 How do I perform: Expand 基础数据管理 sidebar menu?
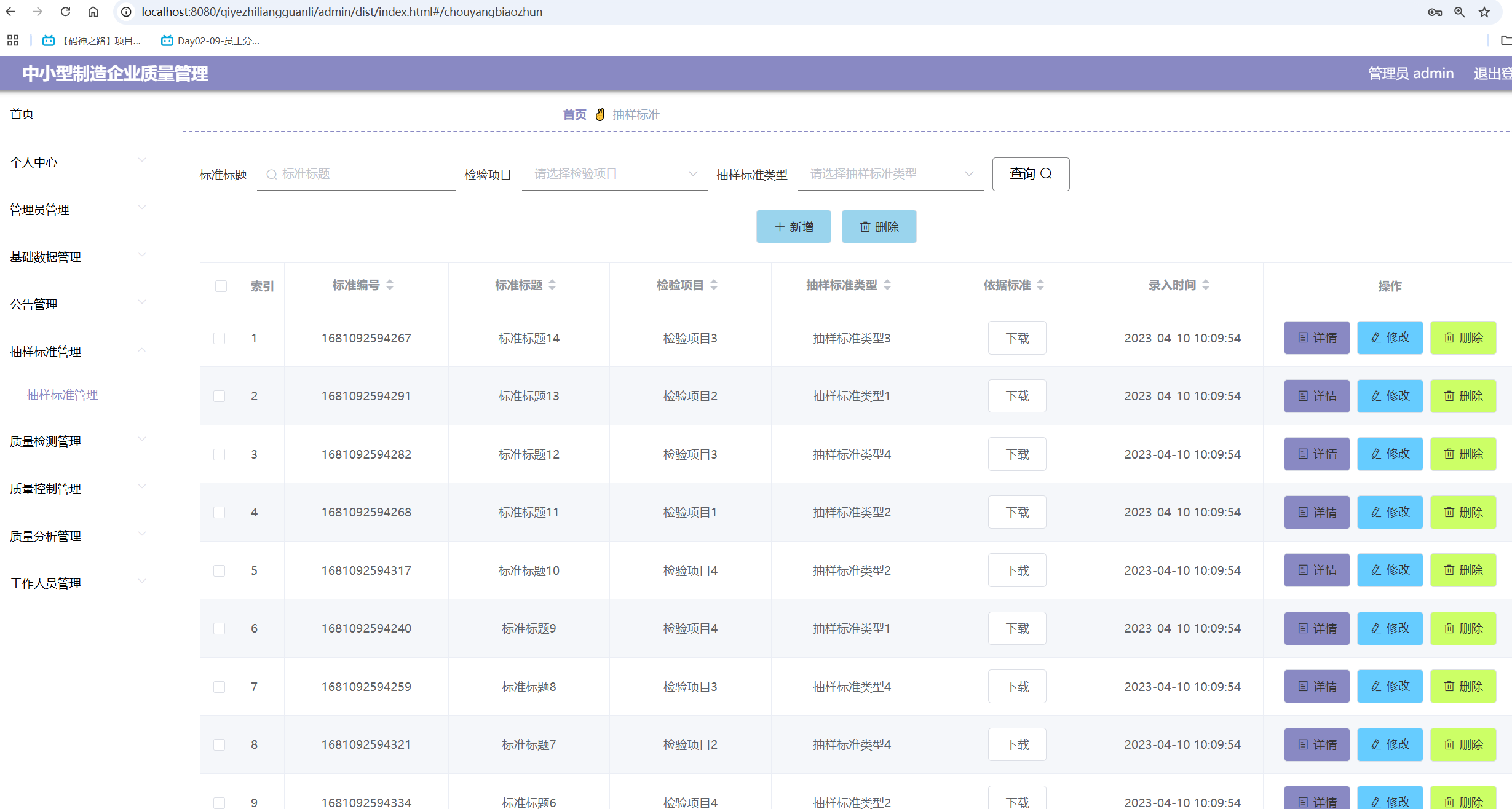click(77, 256)
